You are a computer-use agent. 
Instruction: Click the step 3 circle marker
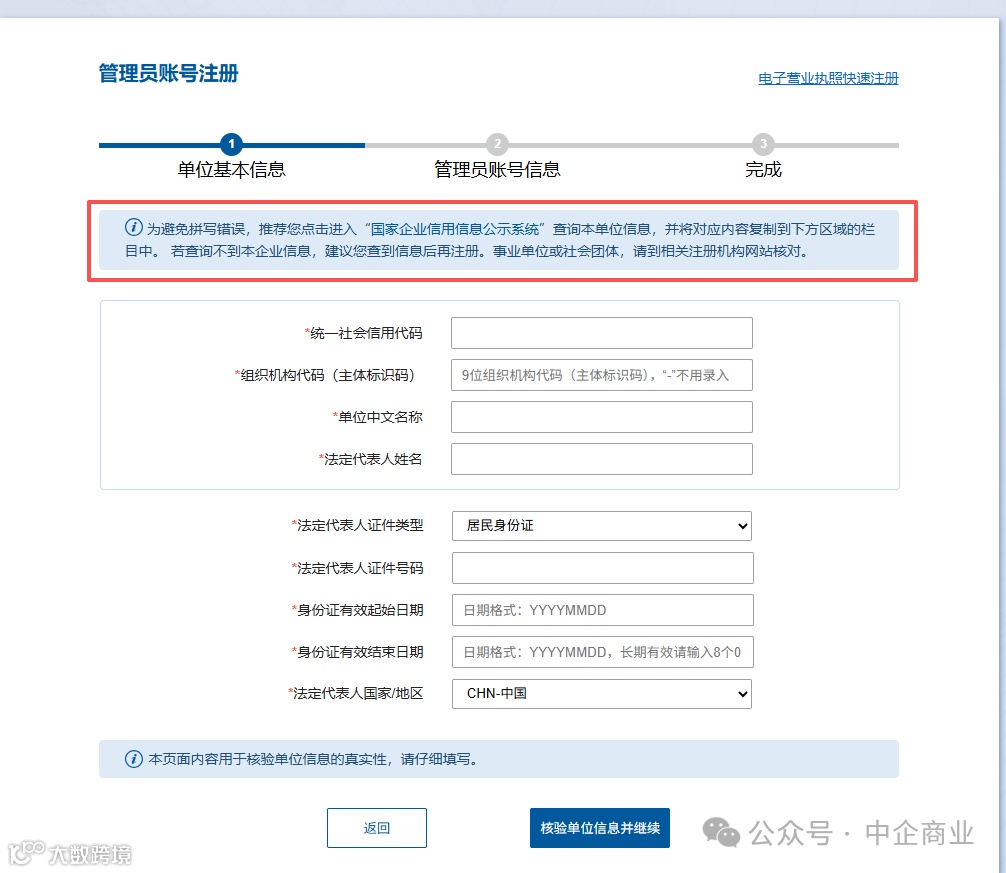[763, 144]
